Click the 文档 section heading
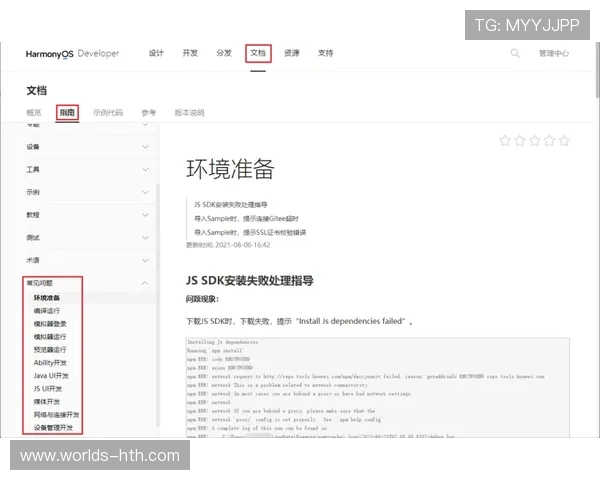 click(36, 91)
